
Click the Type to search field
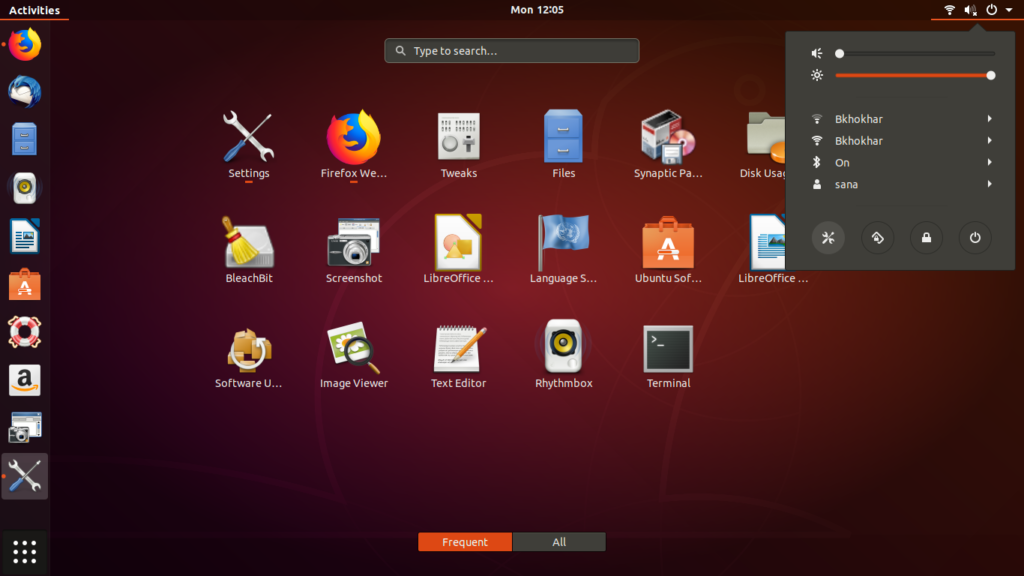click(511, 50)
